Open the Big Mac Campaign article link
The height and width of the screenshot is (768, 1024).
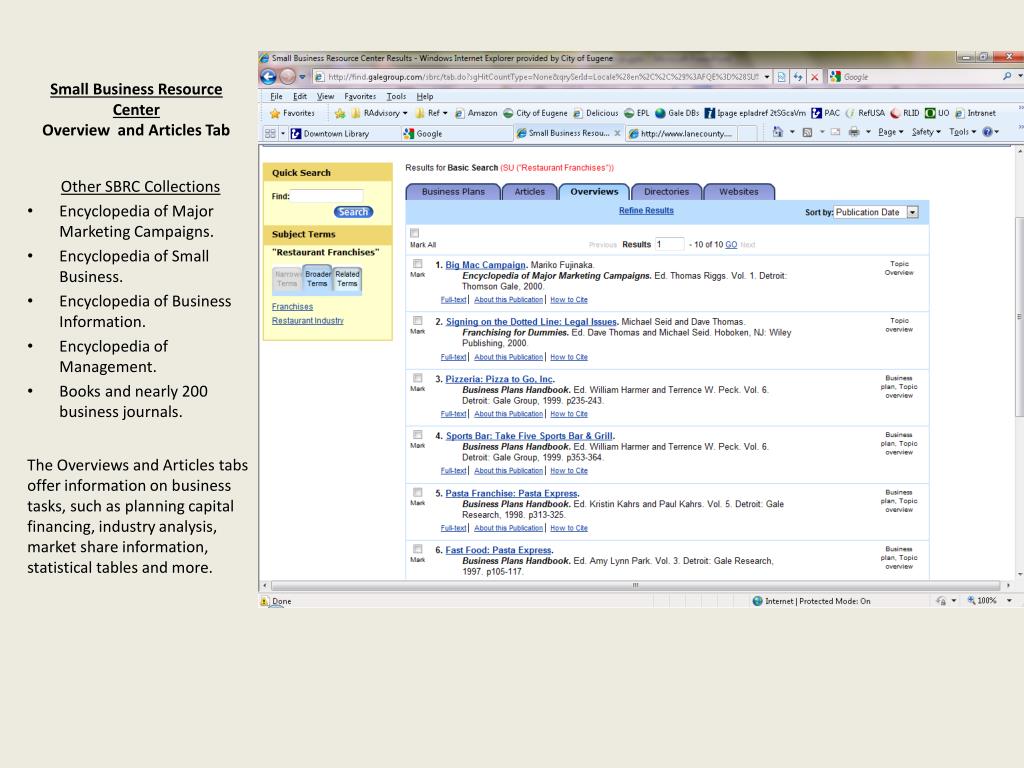[485, 264]
